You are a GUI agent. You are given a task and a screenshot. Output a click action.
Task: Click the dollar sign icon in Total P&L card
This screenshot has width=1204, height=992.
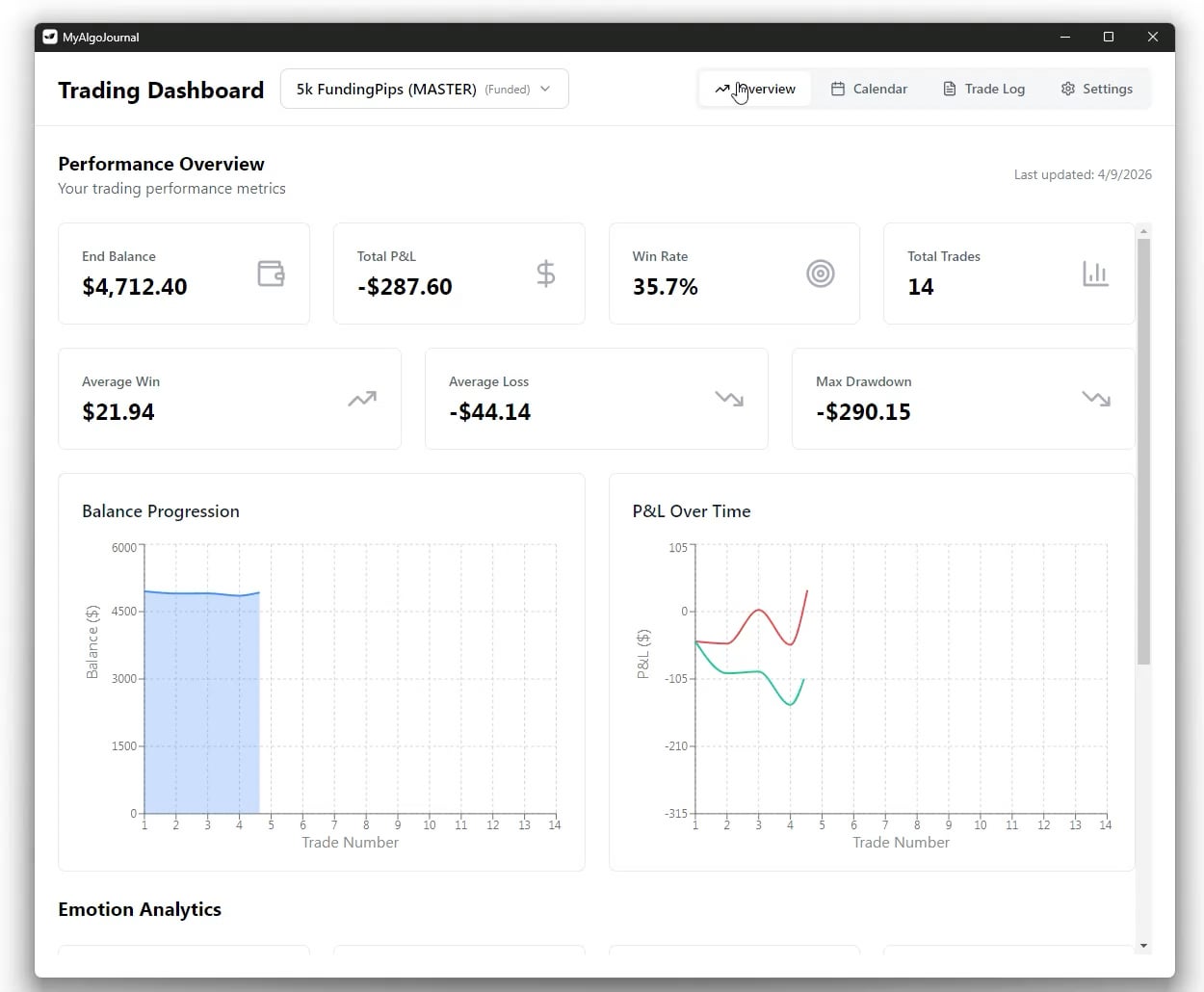pos(545,274)
